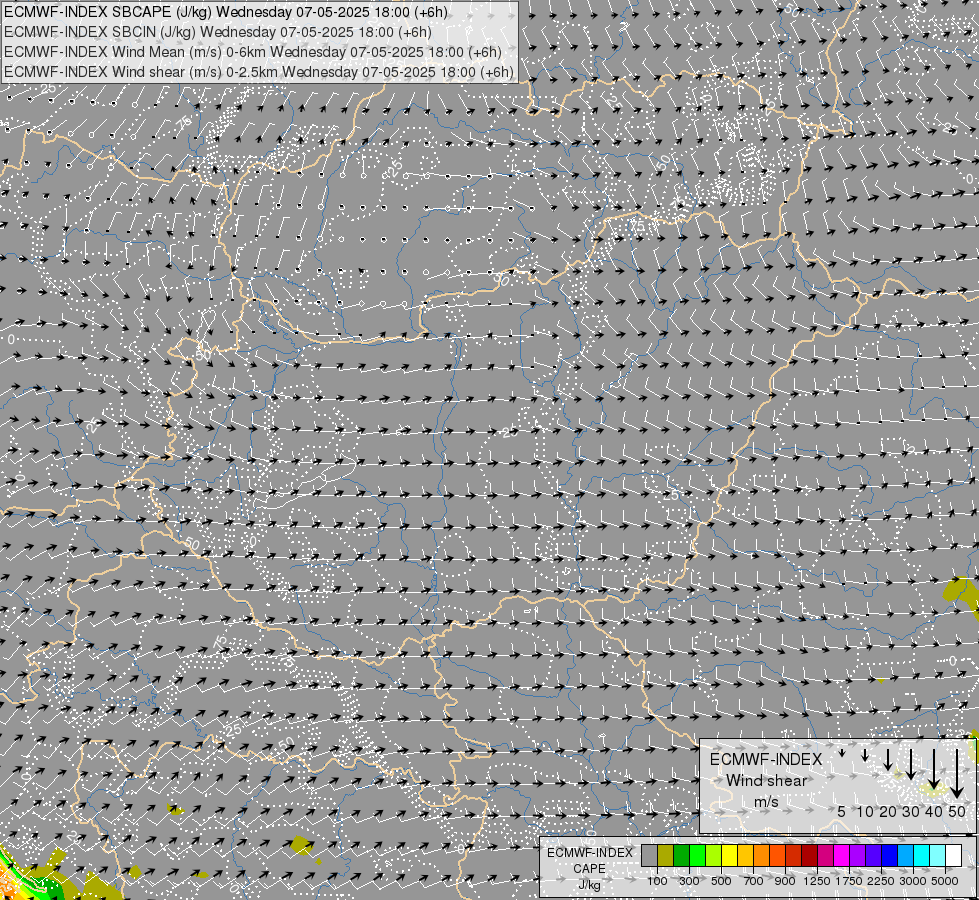Click the 40 m/s wind shear arrow
979x900 pixels.
tap(934, 769)
